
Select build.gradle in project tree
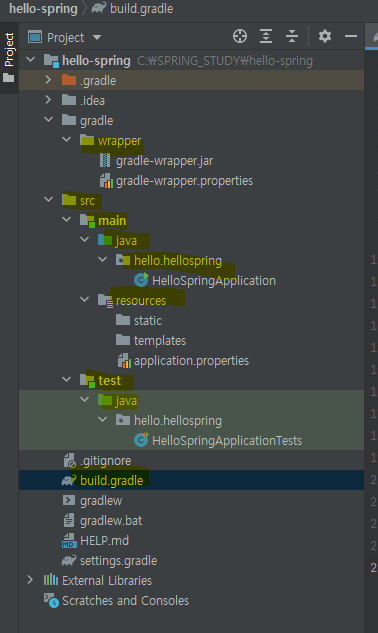[x=111, y=480]
